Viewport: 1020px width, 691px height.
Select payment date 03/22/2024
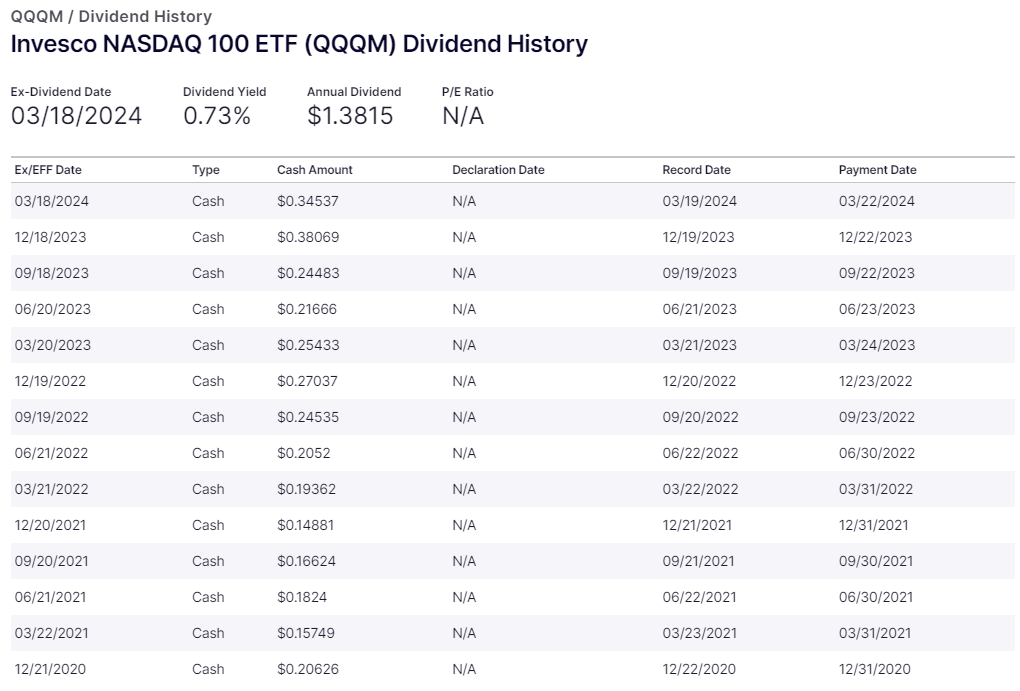[876, 201]
